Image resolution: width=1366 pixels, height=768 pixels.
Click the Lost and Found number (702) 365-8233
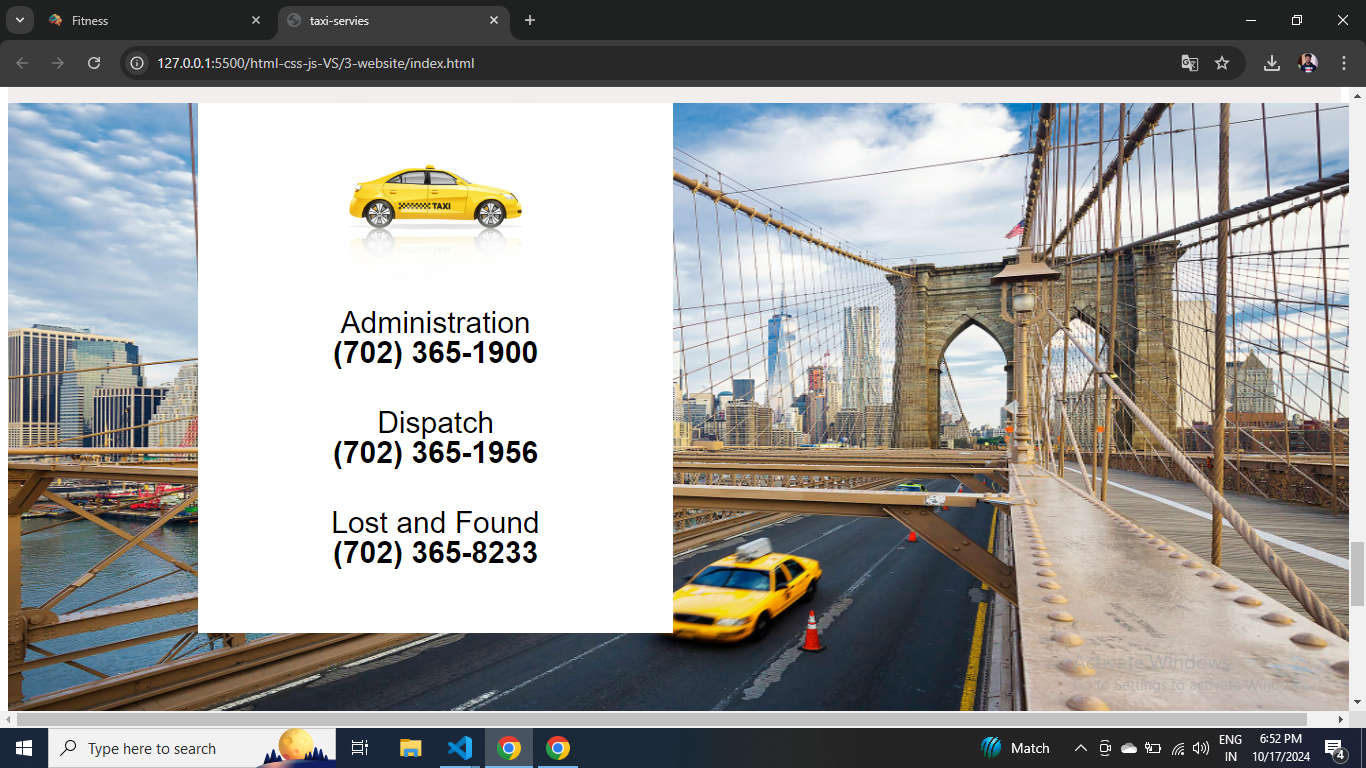(435, 553)
